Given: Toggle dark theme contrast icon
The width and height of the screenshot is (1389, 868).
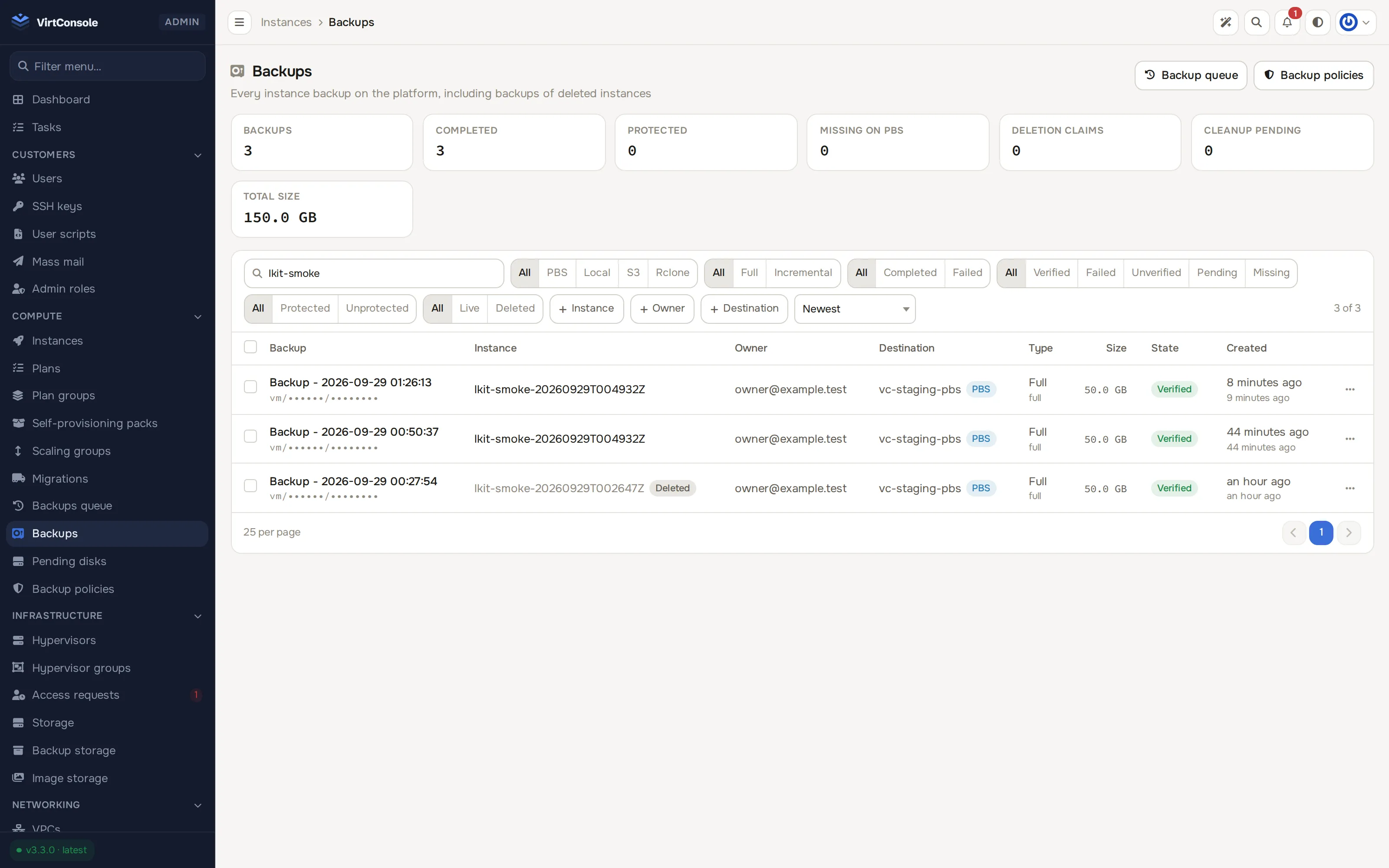Looking at the screenshot, I should pos(1318,23).
